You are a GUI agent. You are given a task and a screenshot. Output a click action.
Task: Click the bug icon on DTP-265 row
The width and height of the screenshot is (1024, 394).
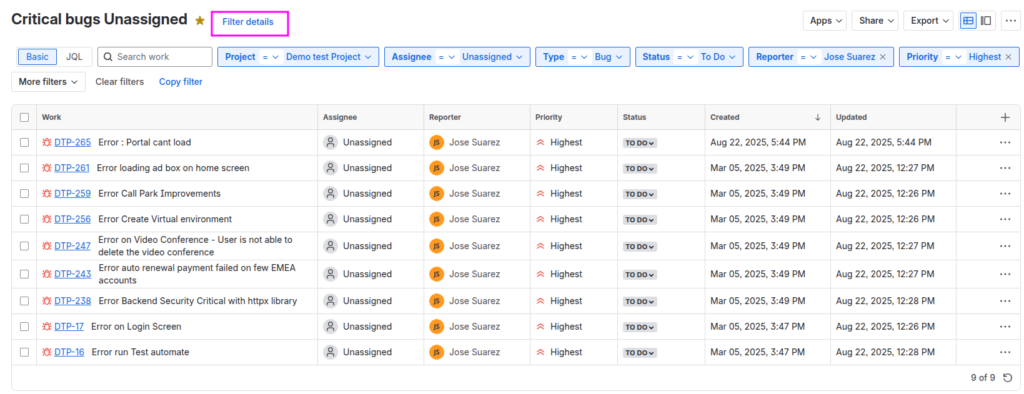tap(46, 142)
